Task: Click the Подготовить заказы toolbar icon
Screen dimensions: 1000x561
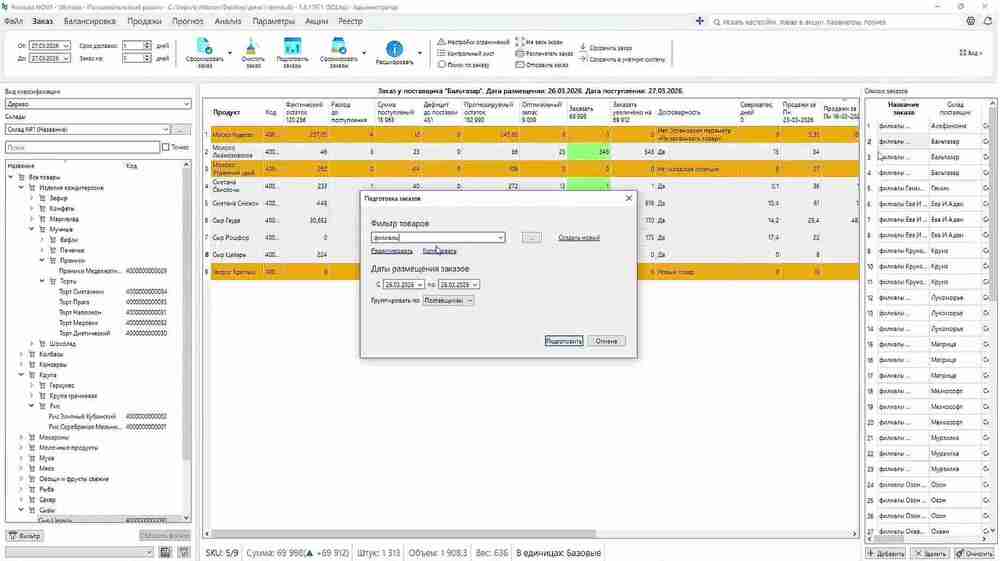Action: pos(292,47)
